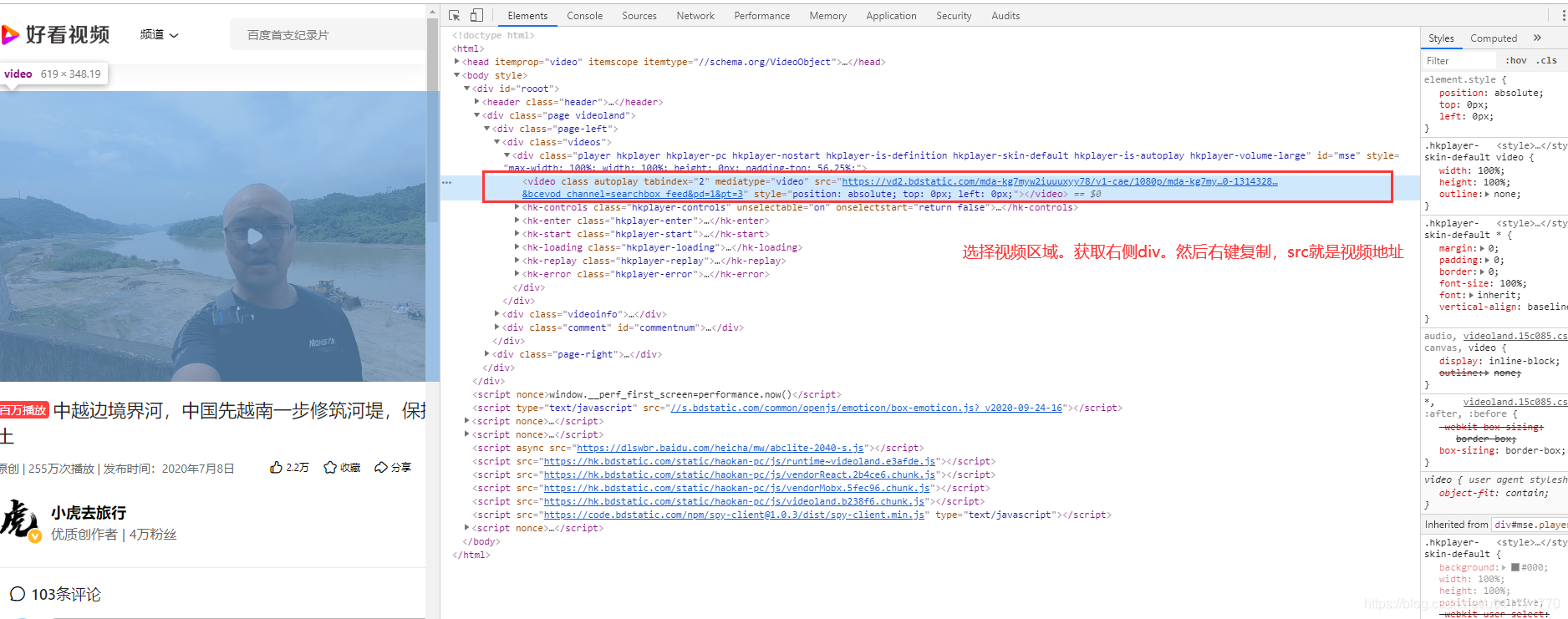Open the abclite-2040-s.js script link
Viewport: 1568px width, 619px height.
coord(720,448)
